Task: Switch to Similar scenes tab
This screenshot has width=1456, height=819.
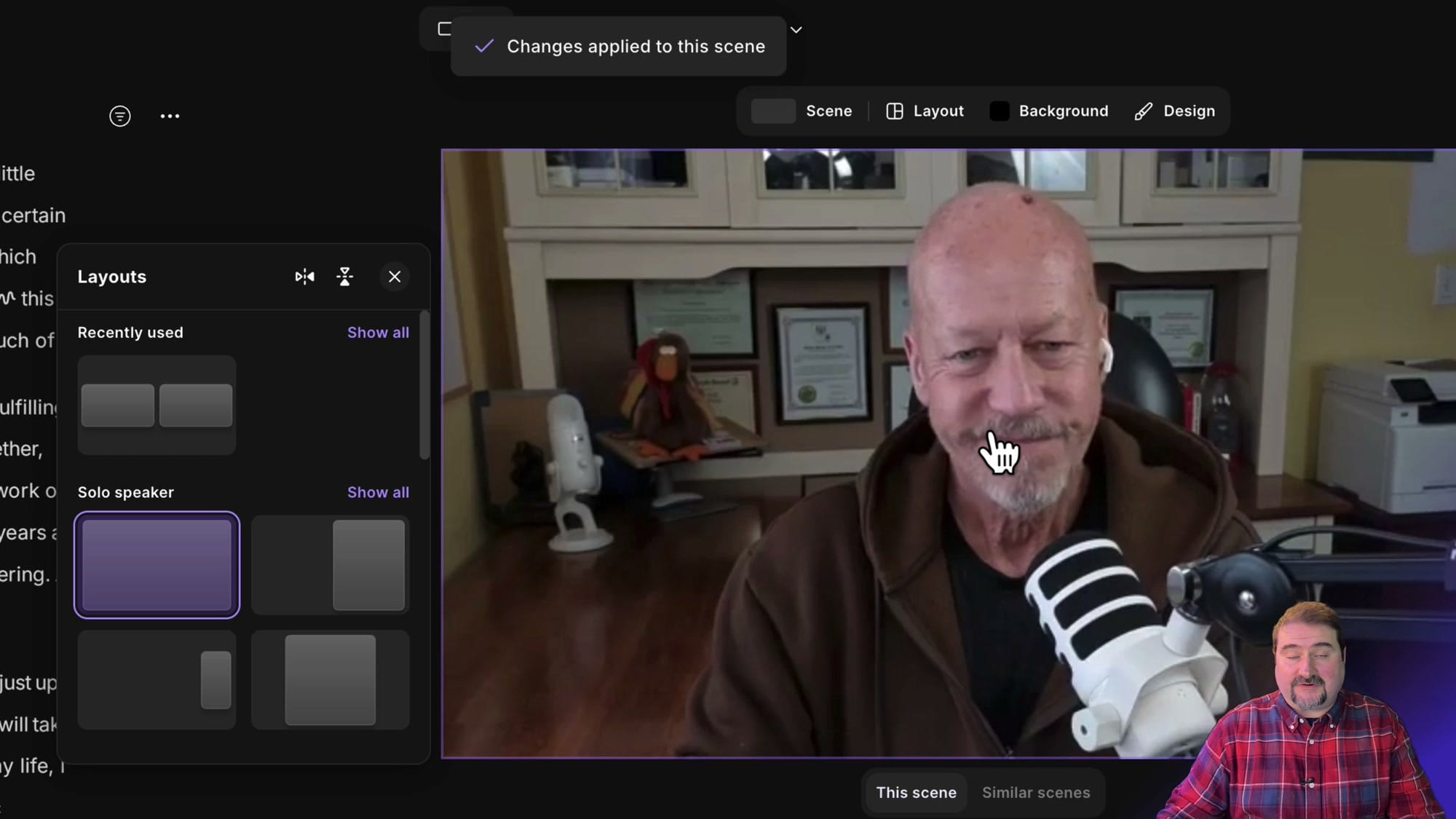Action: [x=1035, y=793]
